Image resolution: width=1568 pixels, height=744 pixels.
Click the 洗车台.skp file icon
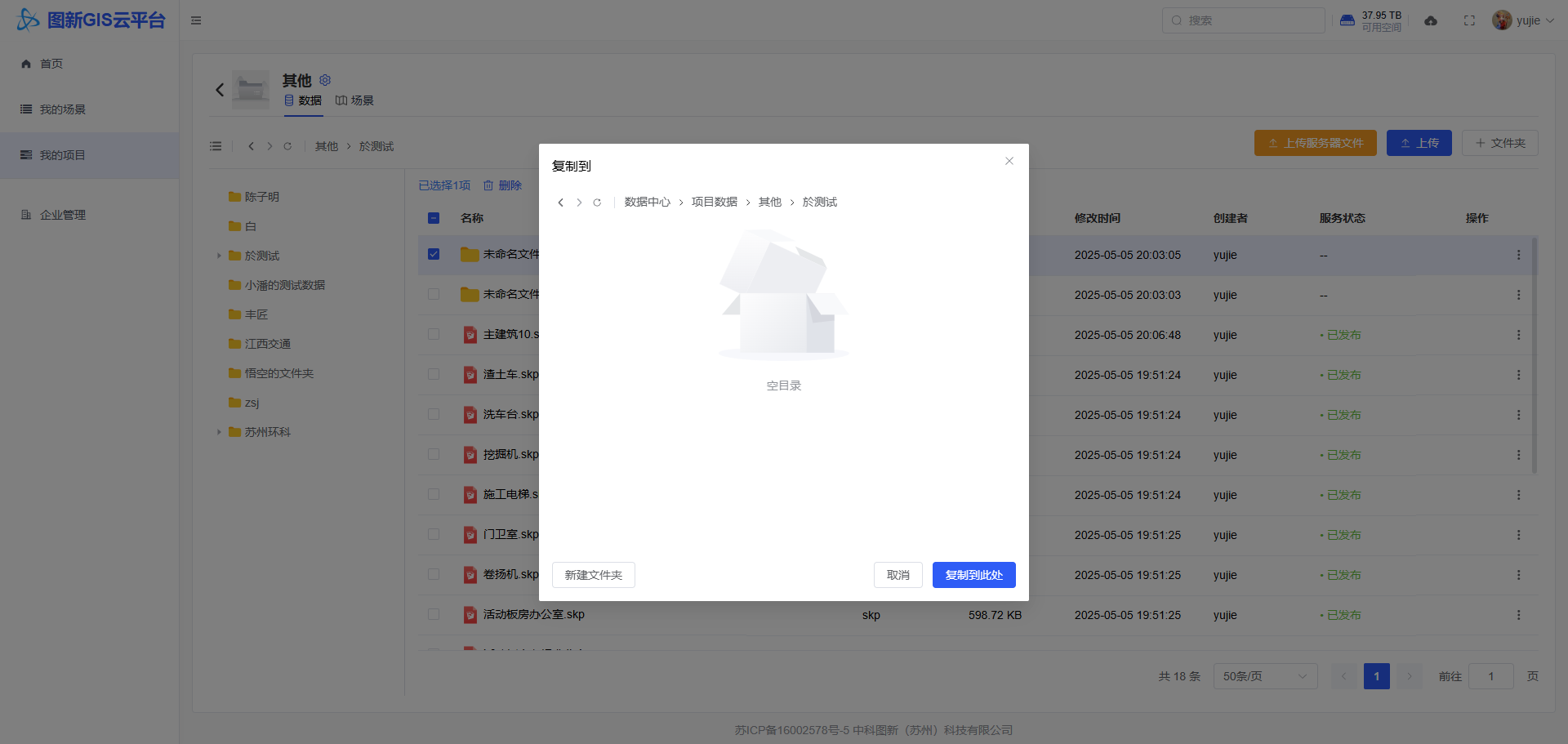coord(470,415)
